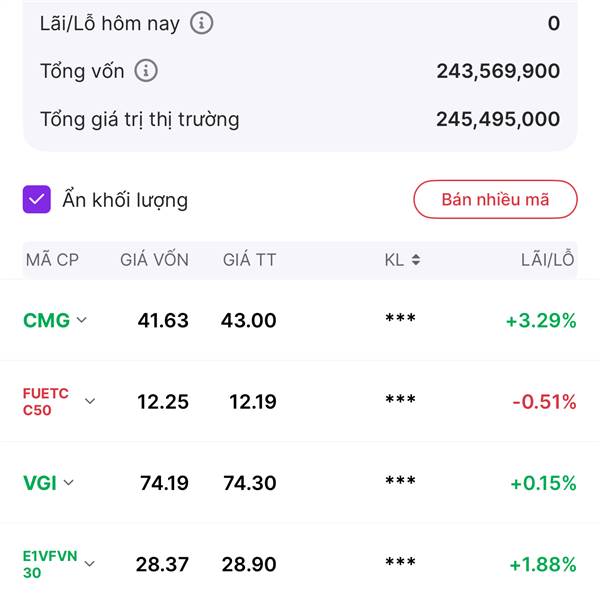Click the Bán nhiều mã button
This screenshot has width=600, height=600.
(x=495, y=199)
